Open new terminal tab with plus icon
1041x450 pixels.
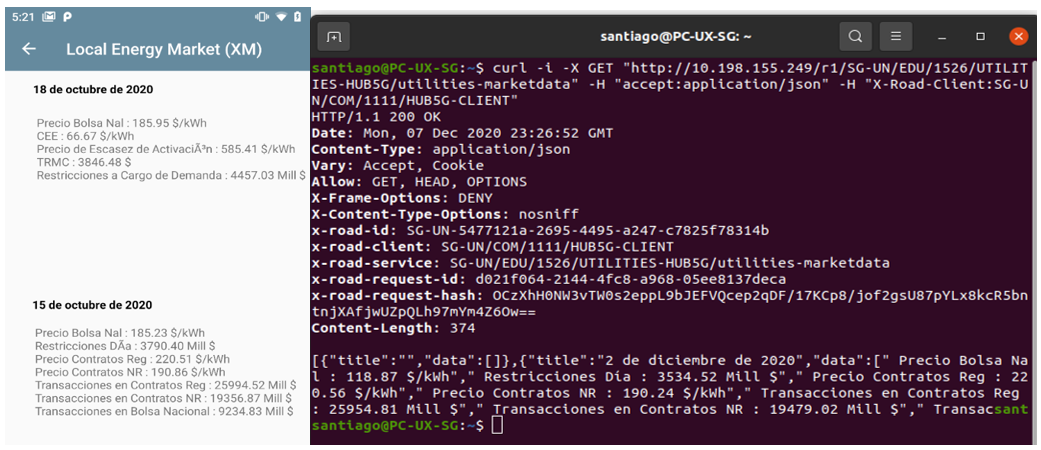click(x=334, y=37)
